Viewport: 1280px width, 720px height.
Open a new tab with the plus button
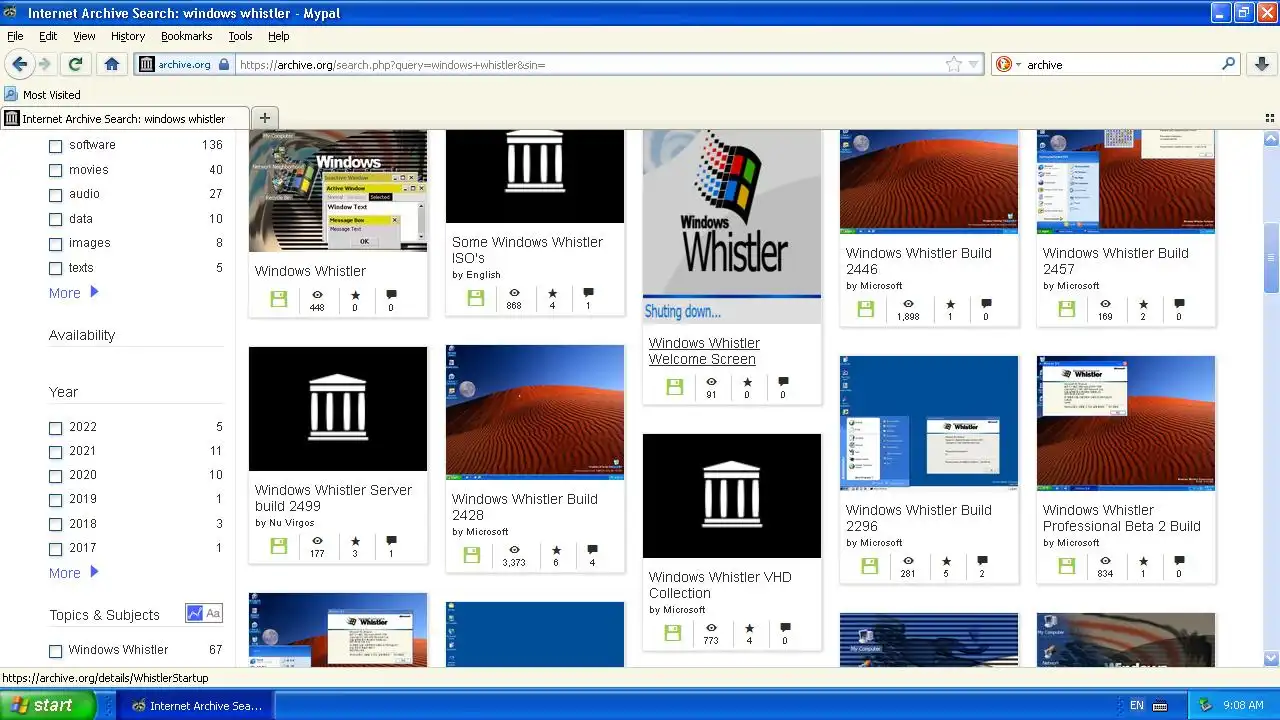point(265,118)
